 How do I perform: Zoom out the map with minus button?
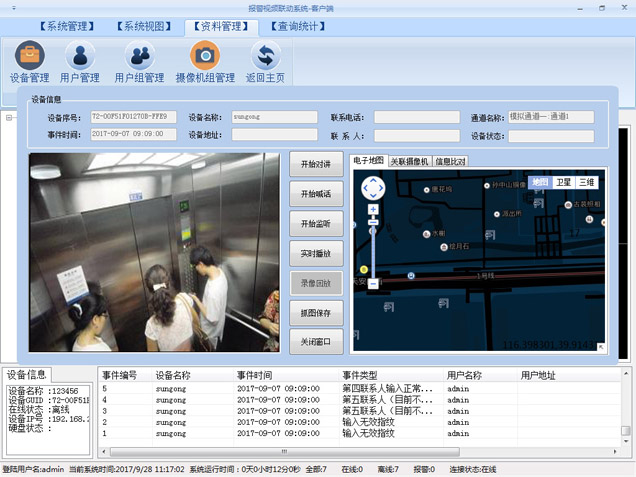(x=373, y=284)
